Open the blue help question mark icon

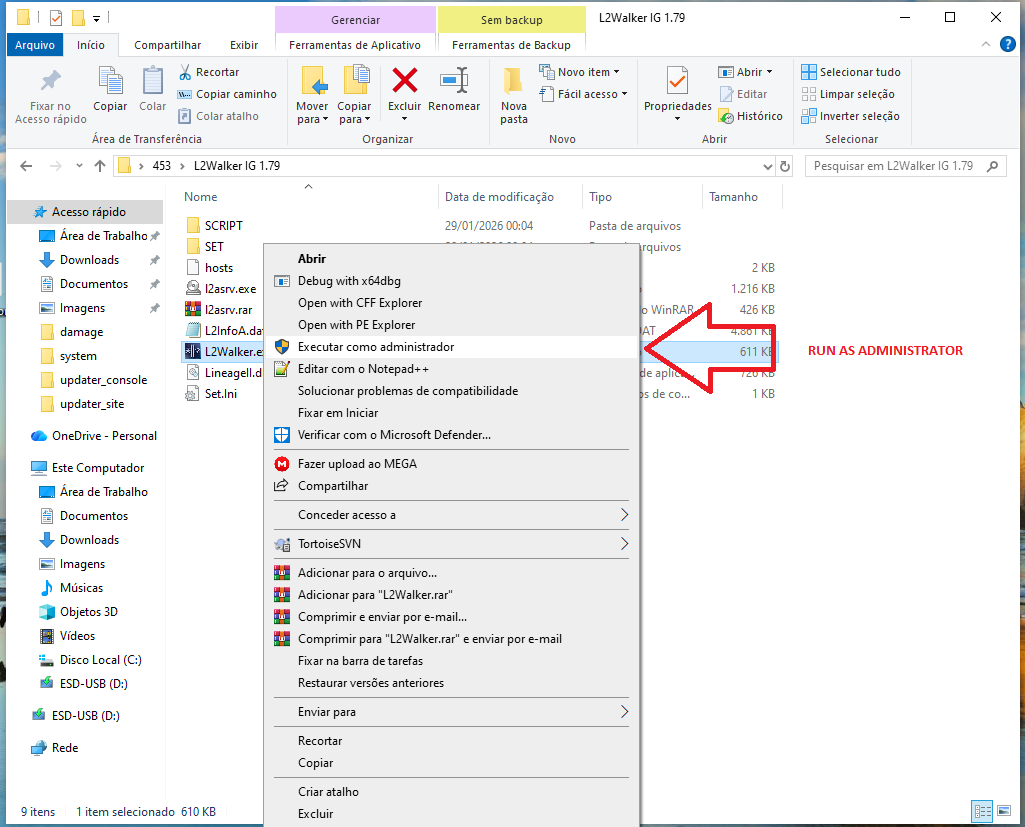pyautogui.click(x=1008, y=44)
